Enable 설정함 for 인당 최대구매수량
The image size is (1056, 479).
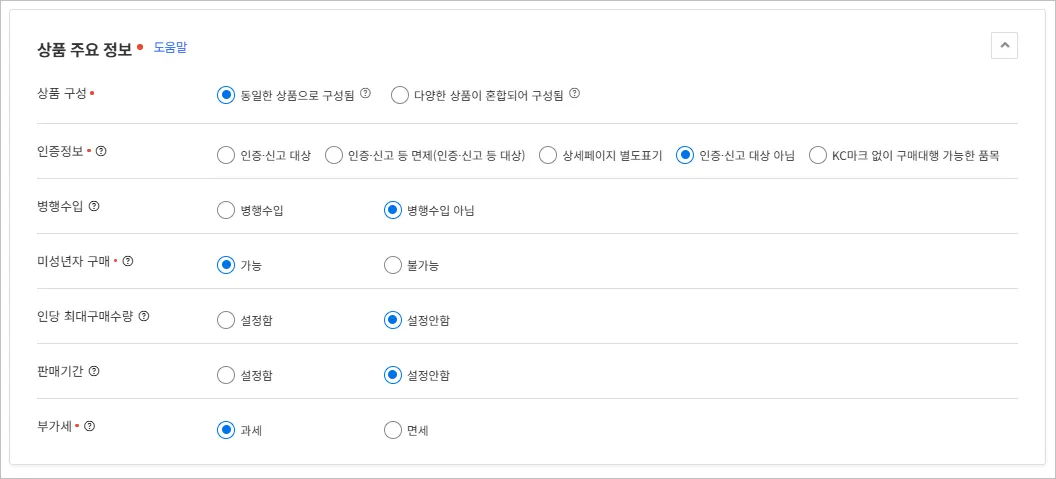point(226,320)
